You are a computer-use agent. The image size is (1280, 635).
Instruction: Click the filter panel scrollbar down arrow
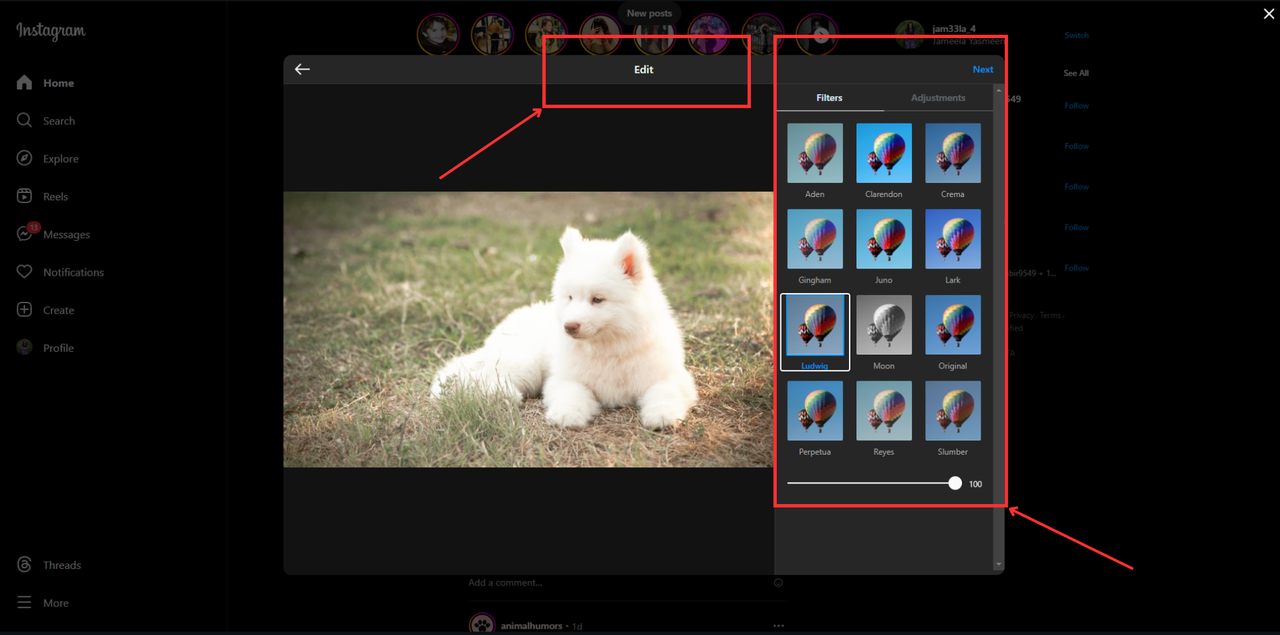point(999,565)
